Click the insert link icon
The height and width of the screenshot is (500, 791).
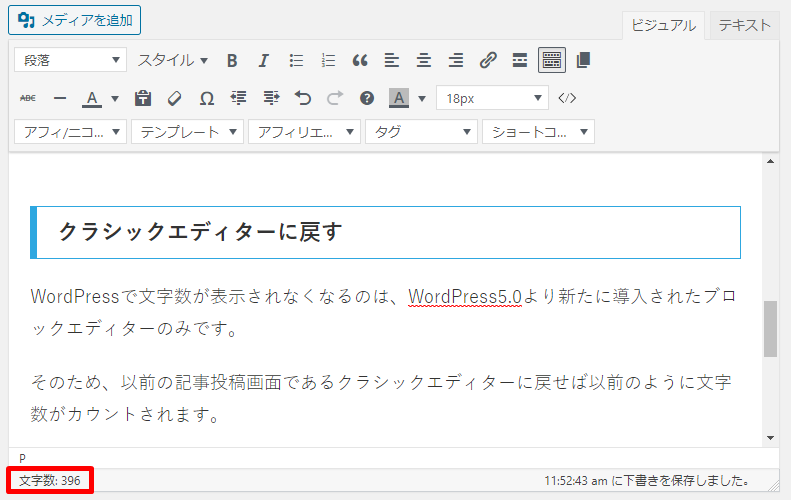pos(488,60)
